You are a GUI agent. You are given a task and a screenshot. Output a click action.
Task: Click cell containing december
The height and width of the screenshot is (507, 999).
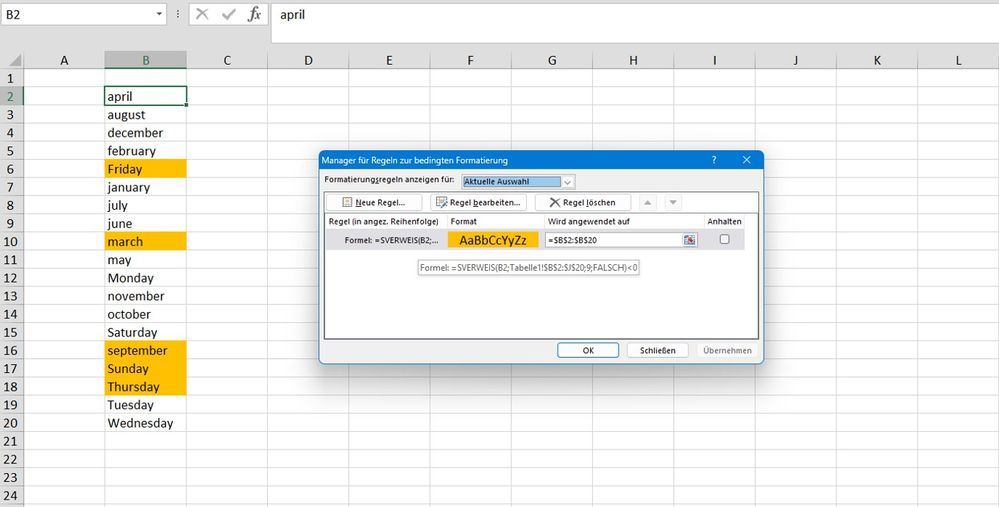click(146, 132)
